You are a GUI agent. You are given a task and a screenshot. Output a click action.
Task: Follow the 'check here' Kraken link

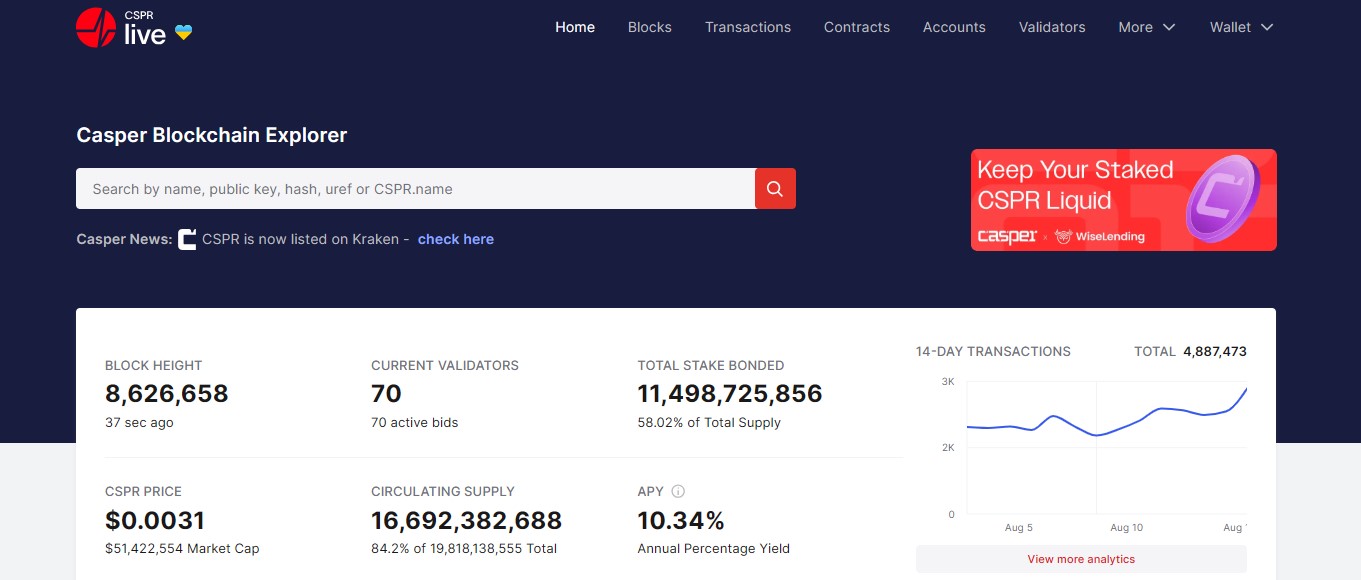[456, 239]
